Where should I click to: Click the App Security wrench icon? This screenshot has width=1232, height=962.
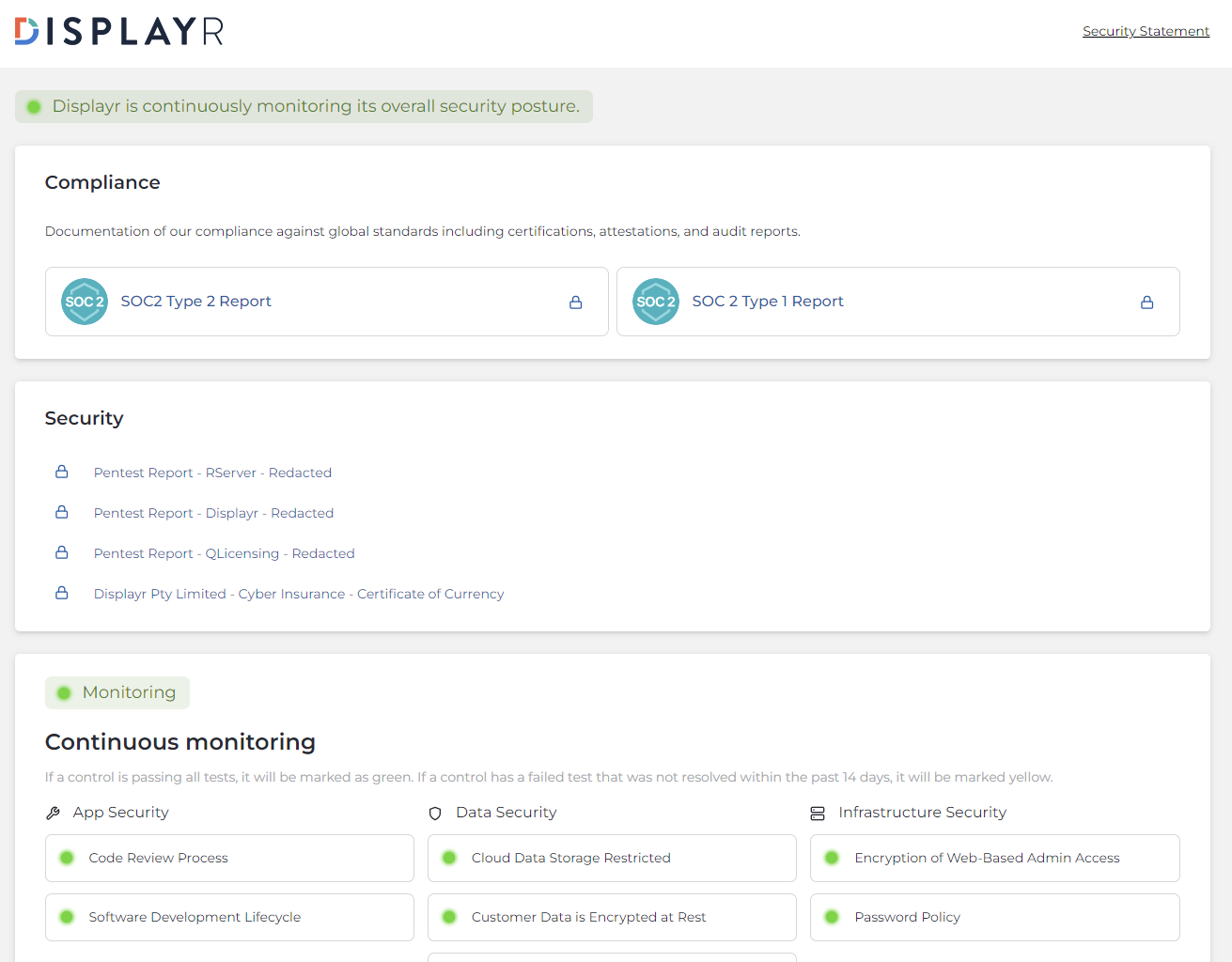click(x=54, y=812)
